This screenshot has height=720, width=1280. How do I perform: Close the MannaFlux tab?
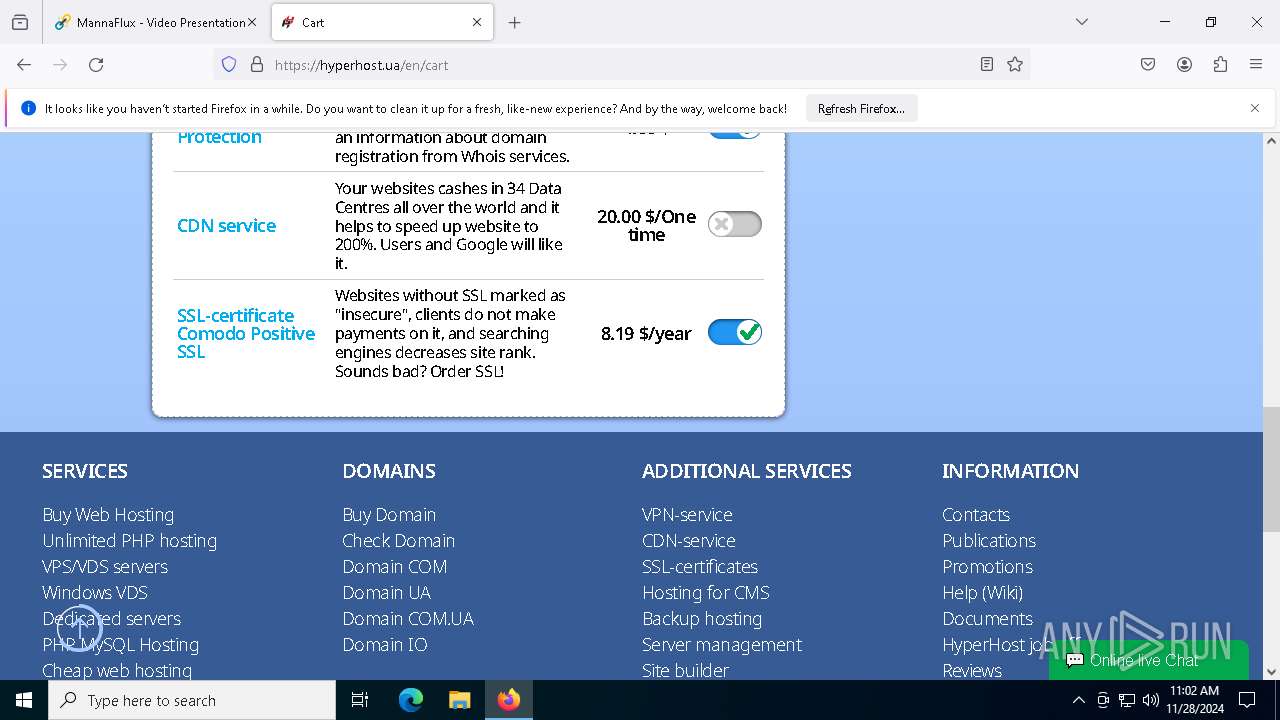pyautogui.click(x=251, y=22)
